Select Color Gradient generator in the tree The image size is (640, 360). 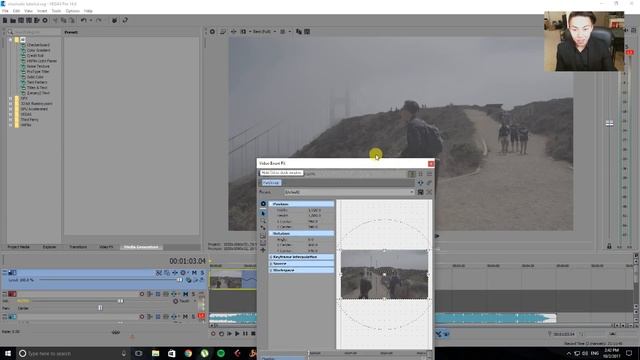tap(38, 50)
